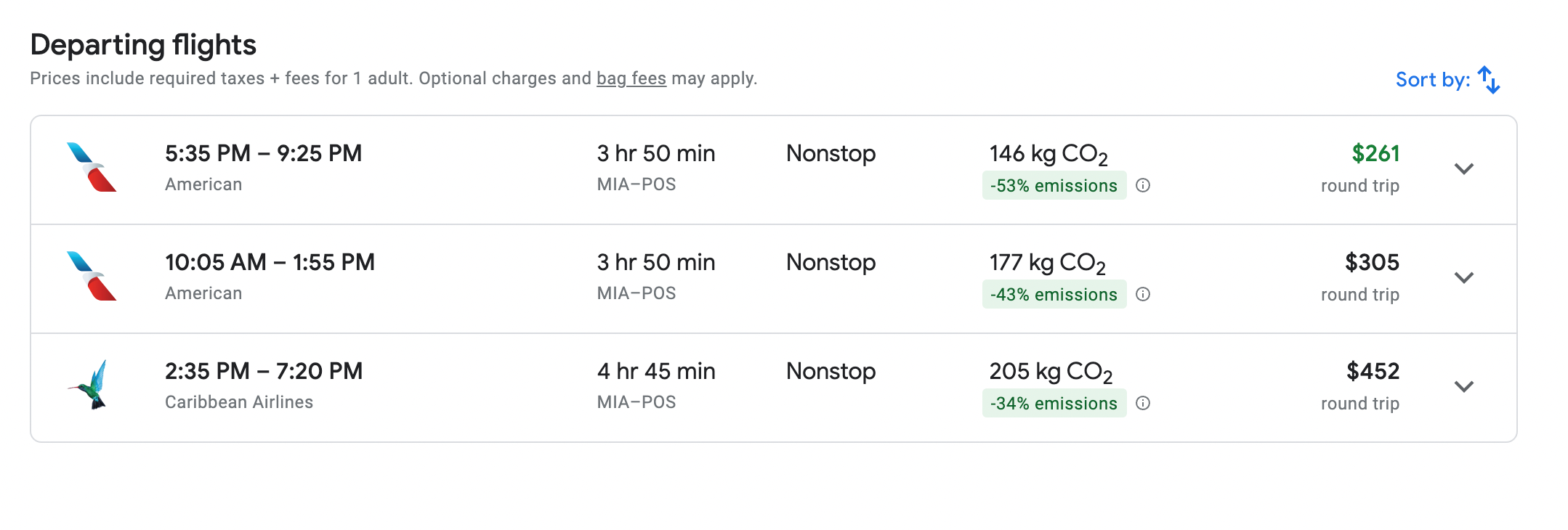Click the Caribbean Airlines hummingbird logo
This screenshot has width=1568, height=530.
[x=92, y=385]
